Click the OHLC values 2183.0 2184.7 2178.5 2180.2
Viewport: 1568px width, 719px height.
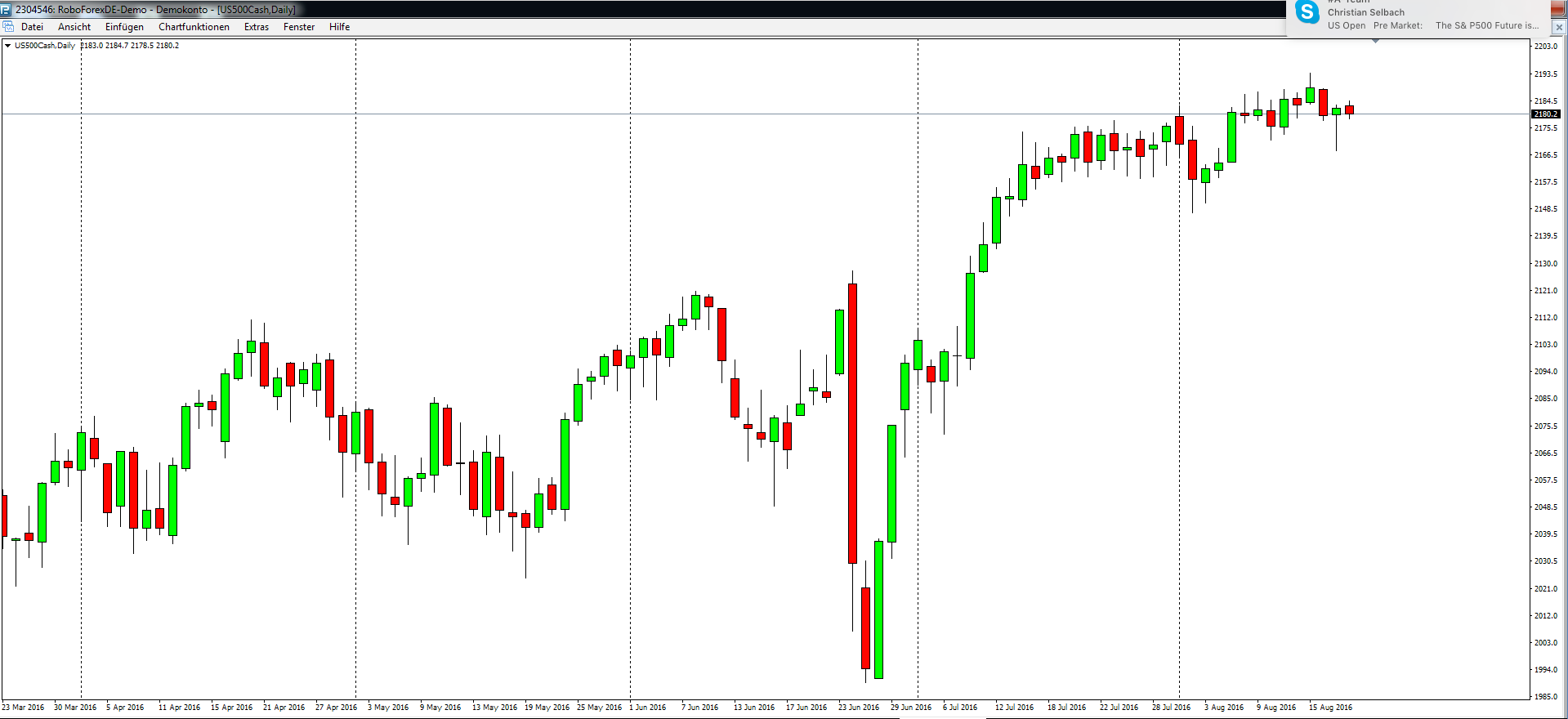(130, 46)
